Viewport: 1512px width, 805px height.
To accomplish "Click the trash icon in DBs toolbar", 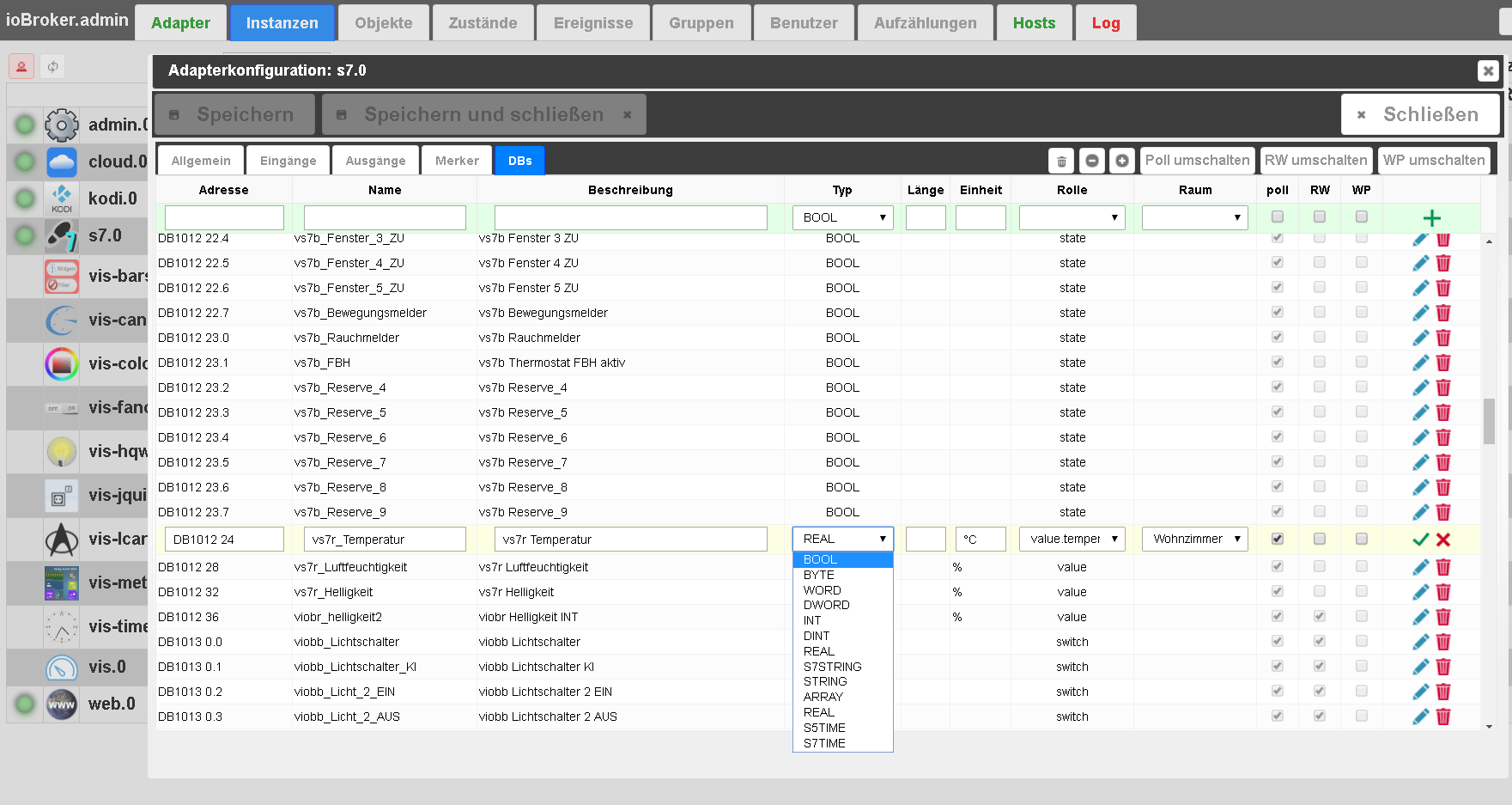I will point(1061,161).
